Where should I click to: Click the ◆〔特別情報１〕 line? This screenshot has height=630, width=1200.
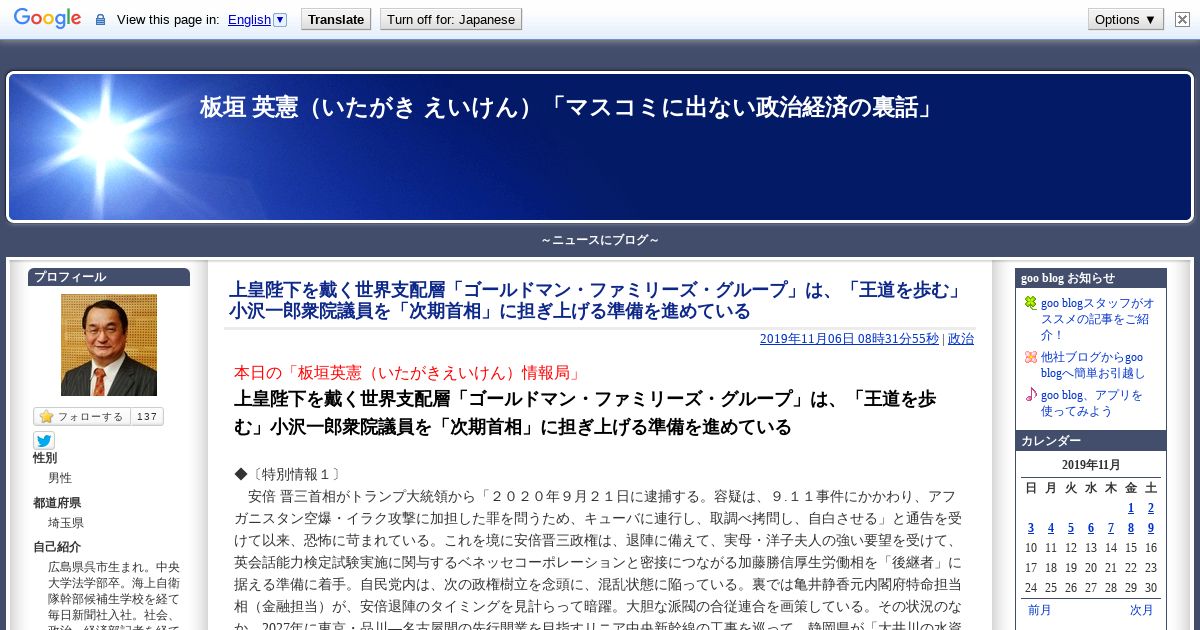[x=290, y=473]
